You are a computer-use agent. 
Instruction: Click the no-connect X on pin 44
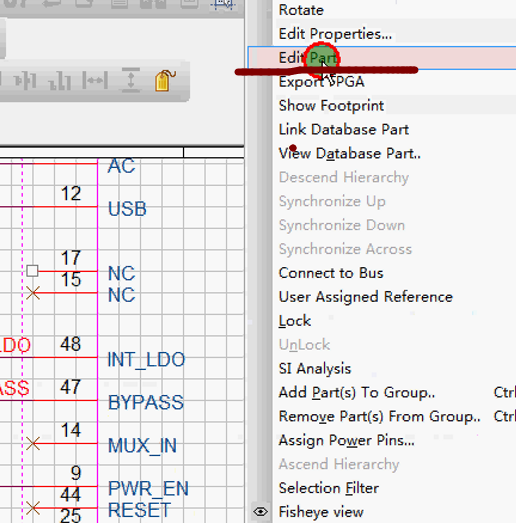(33, 508)
